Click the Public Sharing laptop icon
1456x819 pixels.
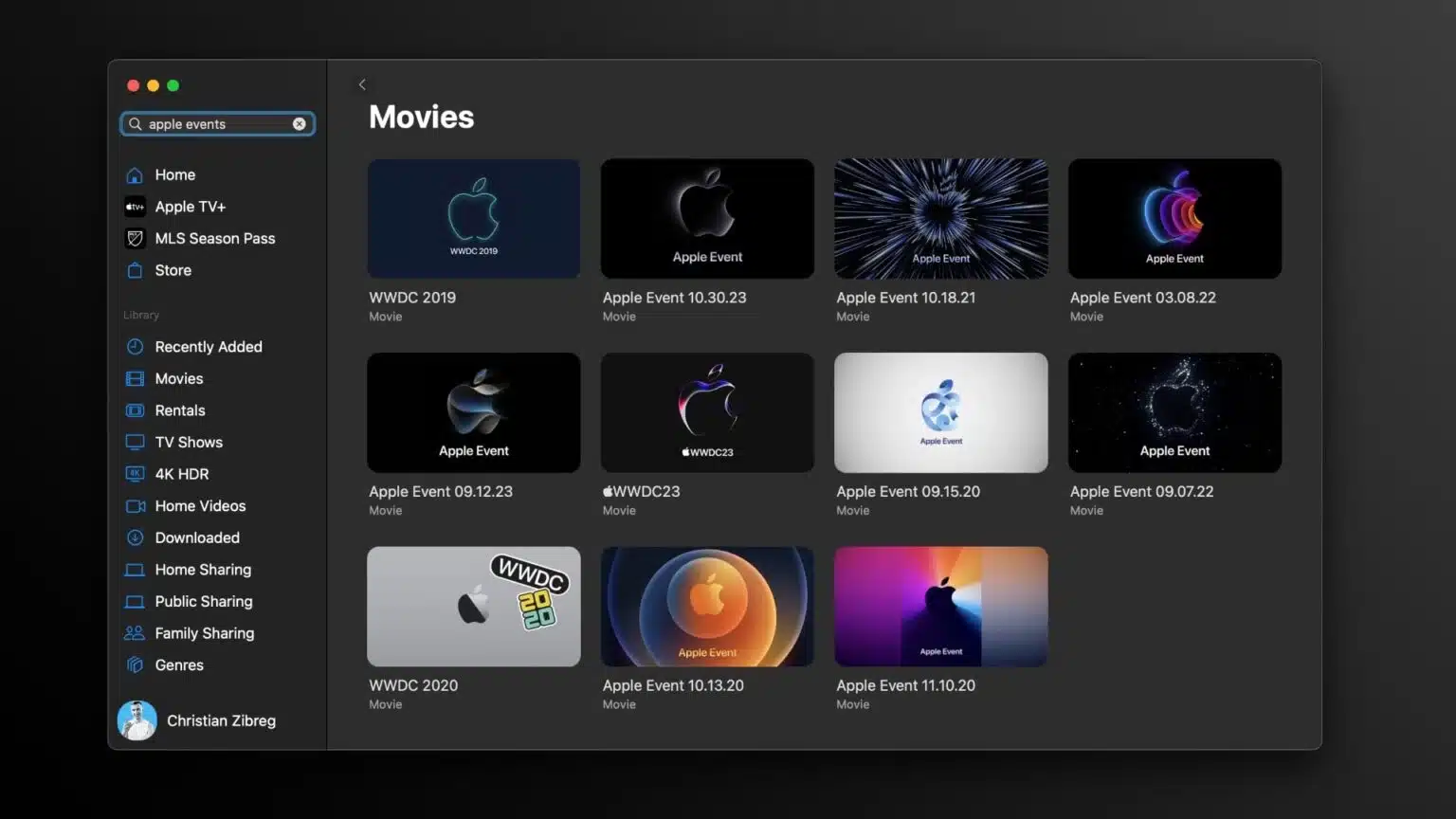point(135,602)
